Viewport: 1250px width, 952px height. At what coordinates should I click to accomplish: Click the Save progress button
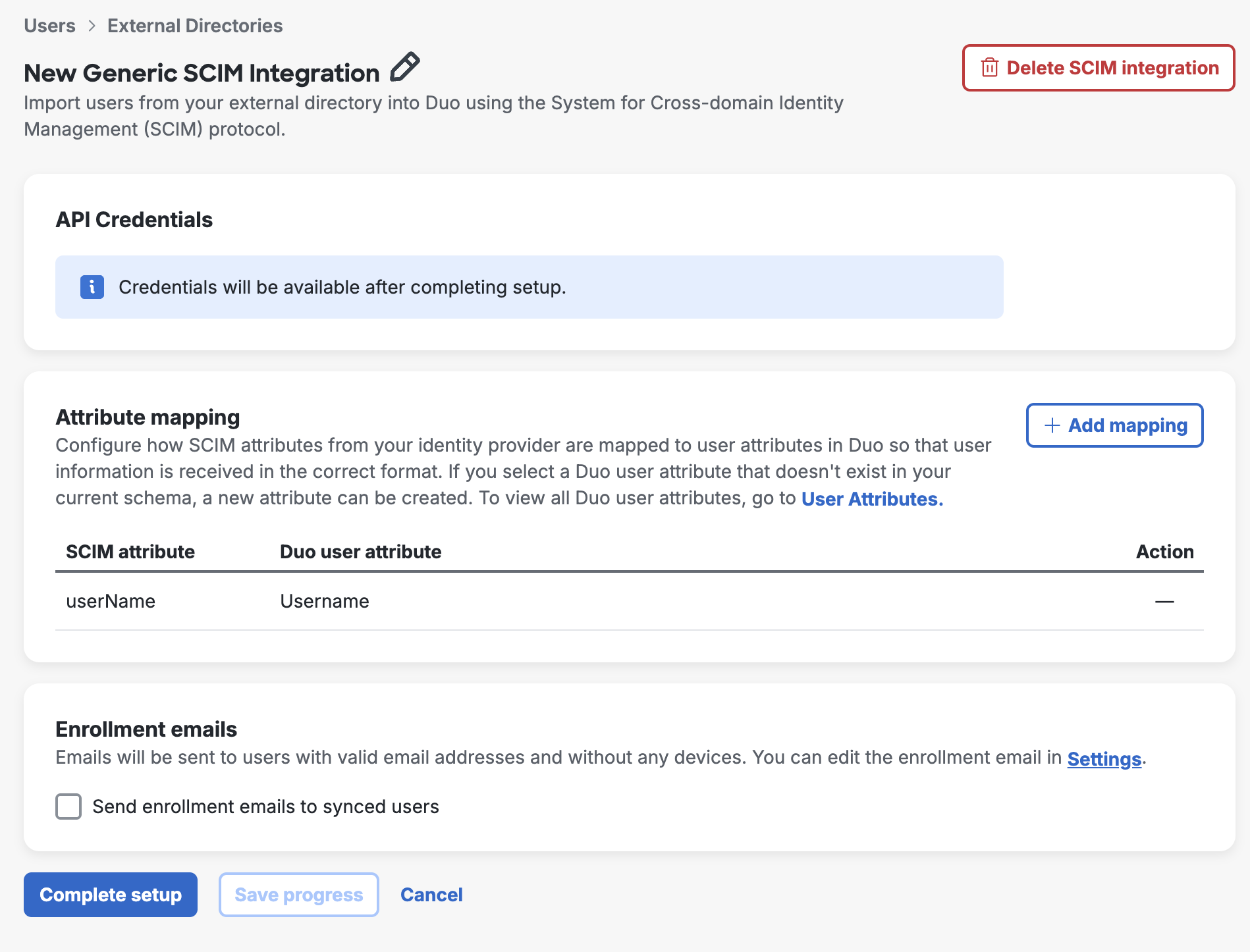click(x=298, y=895)
